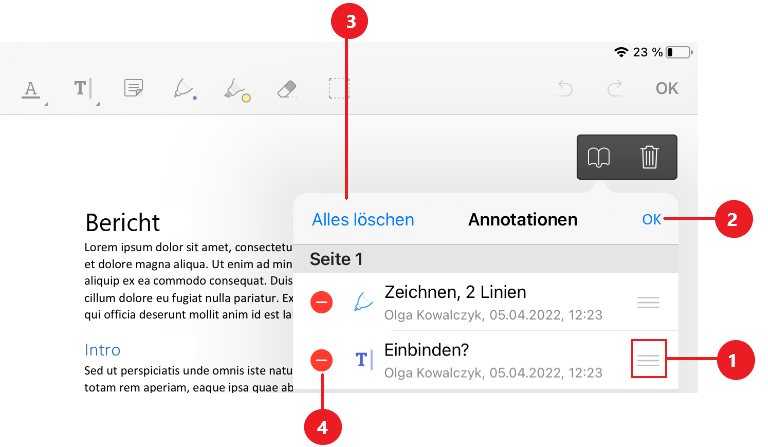Activate the eraser tool

(x=287, y=88)
